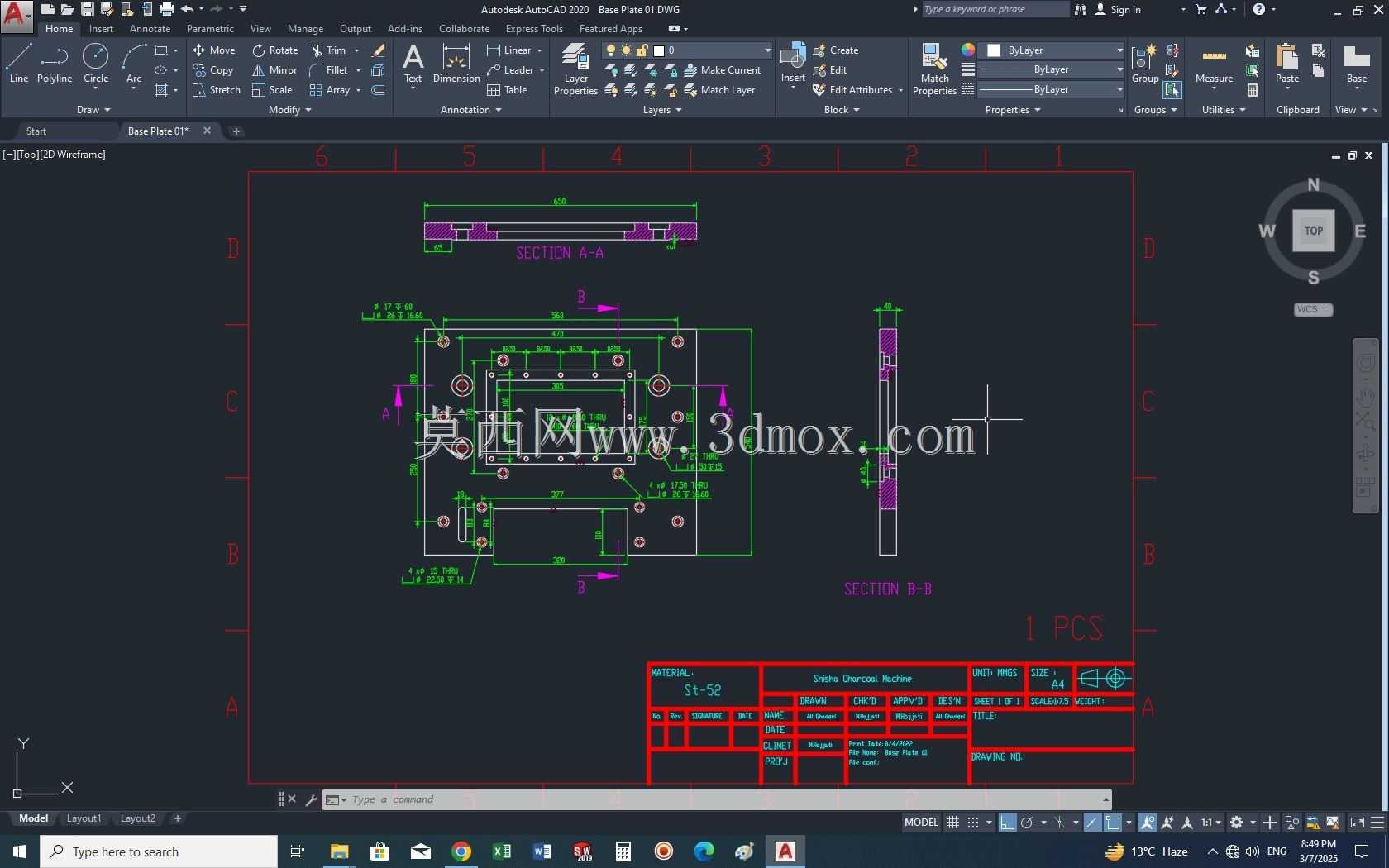Click the Copy tool
Screen dimensions: 1389x868
(213, 70)
